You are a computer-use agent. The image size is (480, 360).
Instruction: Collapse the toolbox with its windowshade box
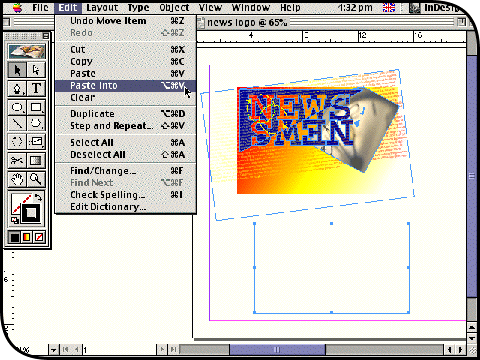point(46,36)
